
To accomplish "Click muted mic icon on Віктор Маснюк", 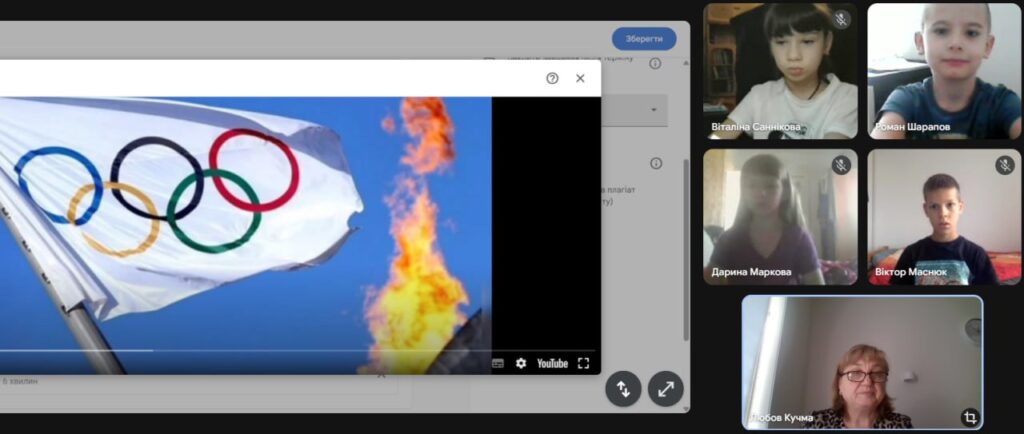I will pyautogui.click(x=1005, y=164).
